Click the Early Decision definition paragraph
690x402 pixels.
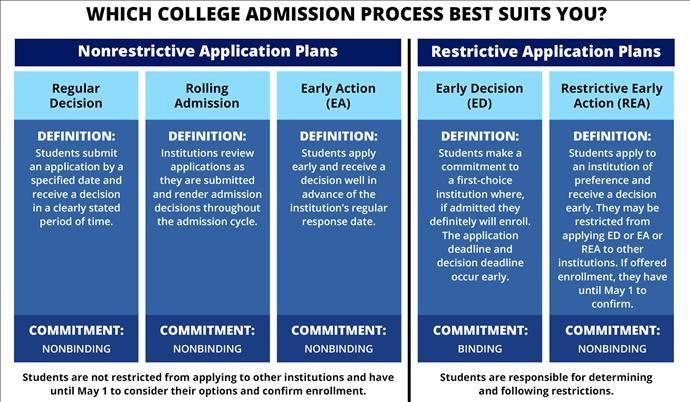[x=480, y=215]
